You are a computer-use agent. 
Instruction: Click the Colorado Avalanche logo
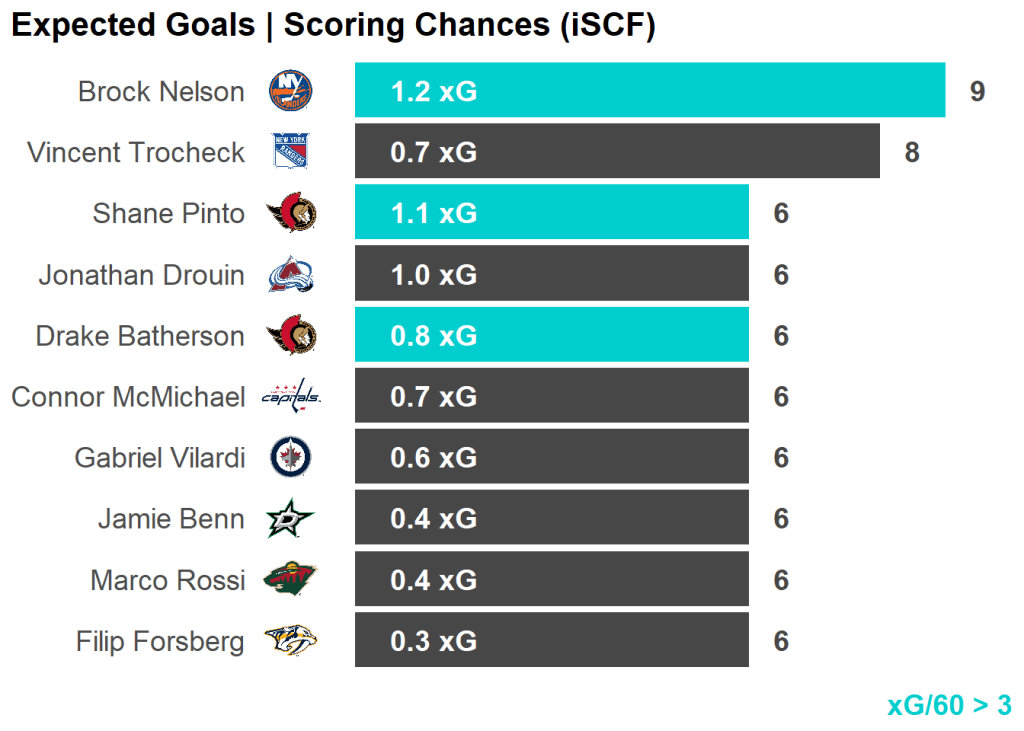coord(291,274)
